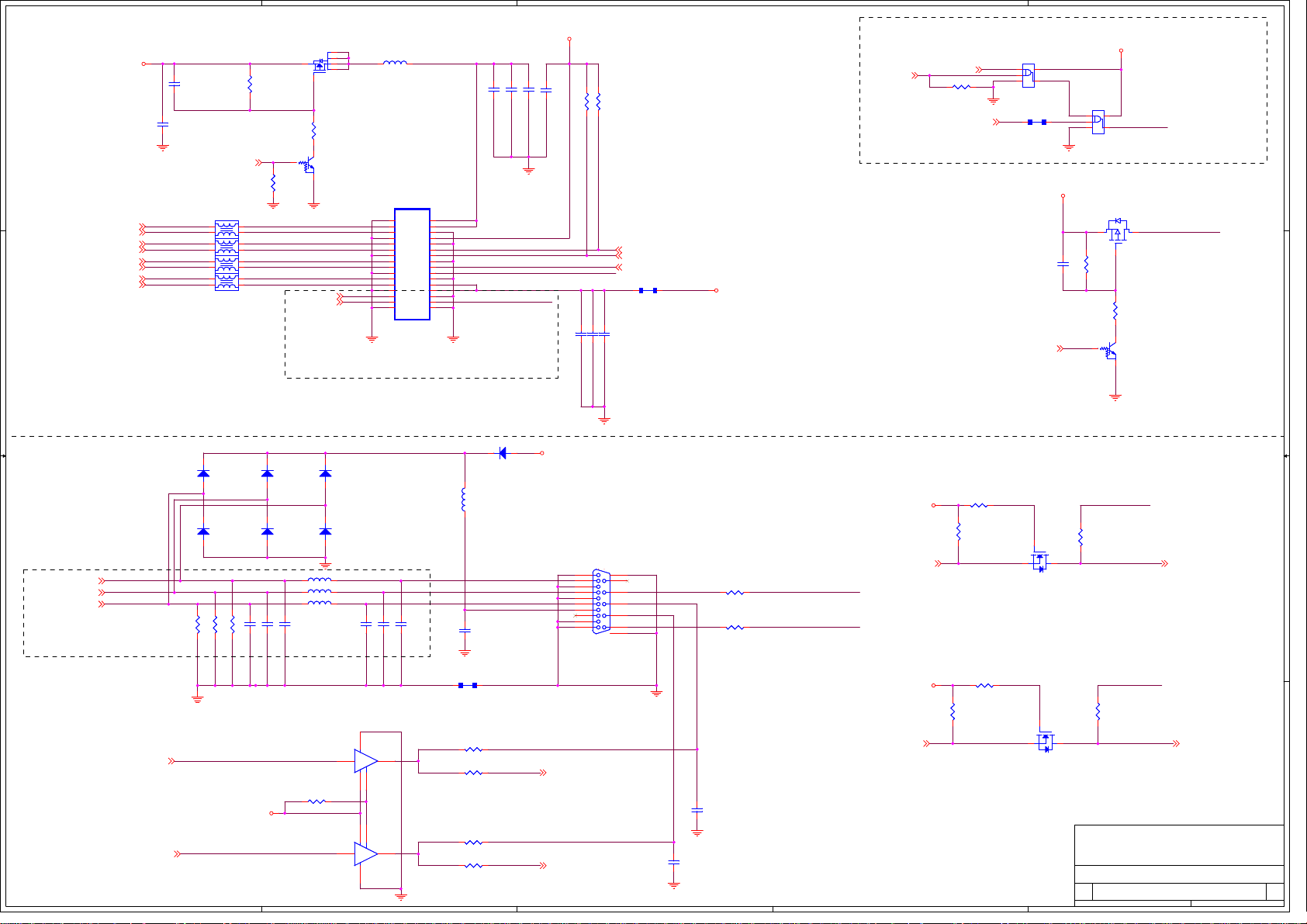The width and height of the screenshot is (1307, 924).
Task: Select the large blue IC rectangle symbol
Action: tap(412, 264)
